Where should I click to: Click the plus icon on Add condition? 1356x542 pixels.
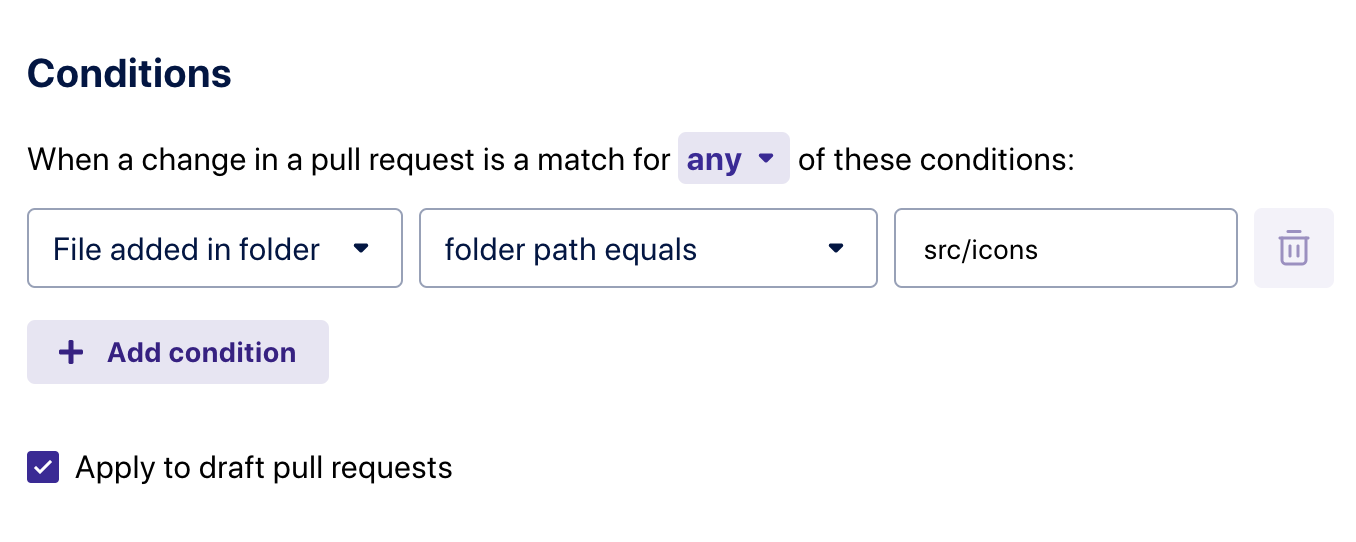pos(71,352)
